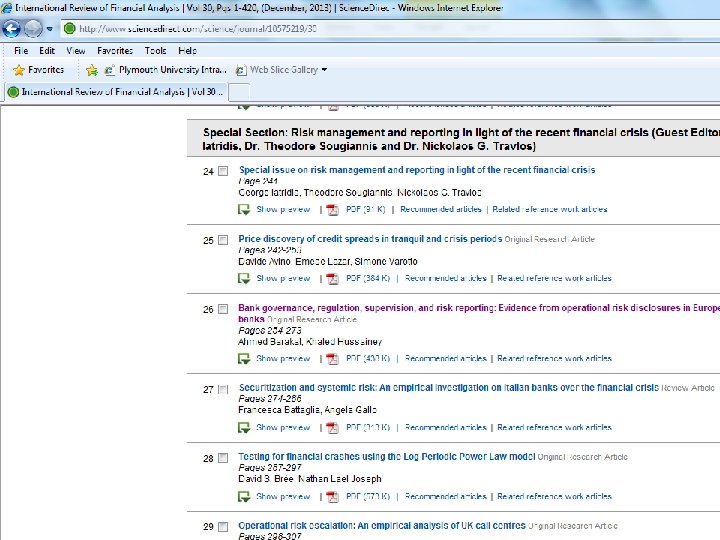Open Related reference work articles for article 24
The width and height of the screenshot is (720, 540).
click(550, 209)
